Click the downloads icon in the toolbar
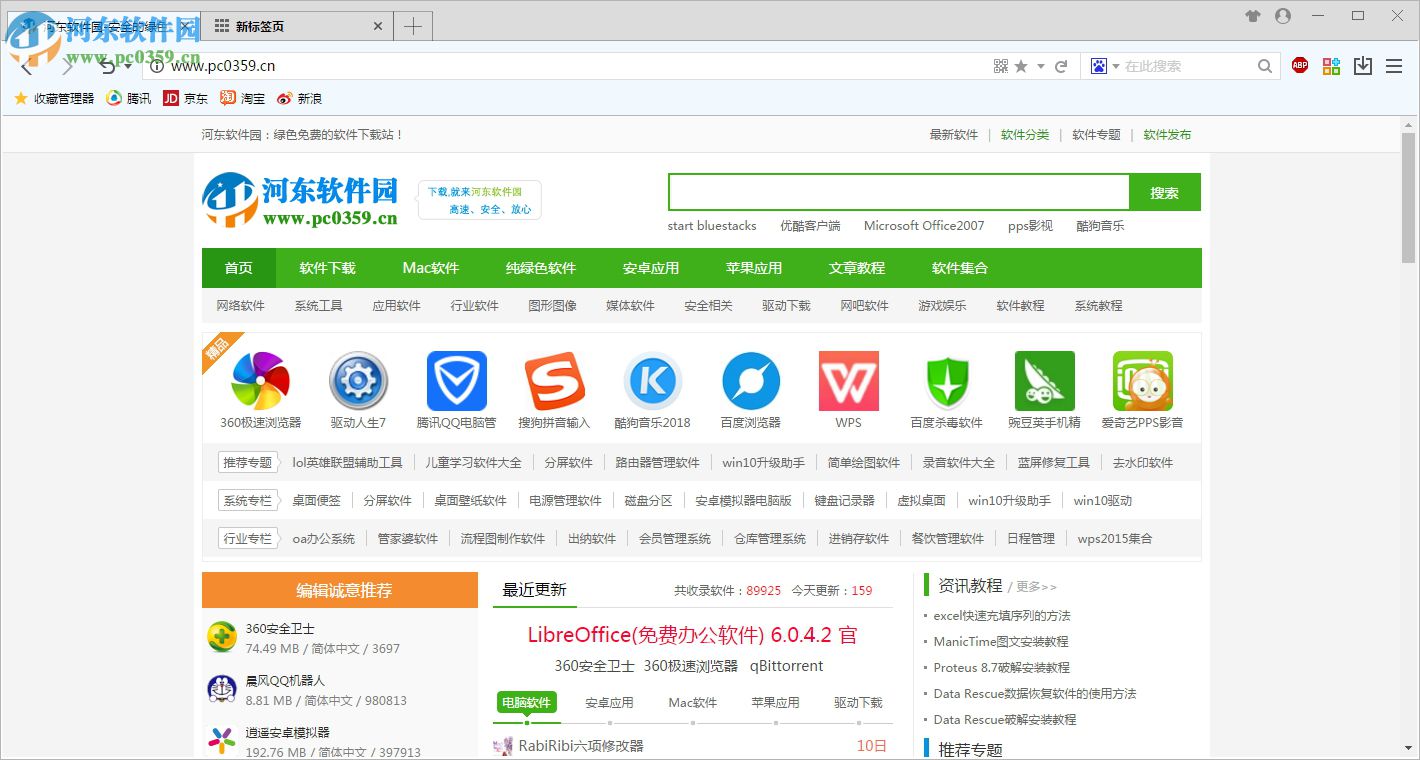Image resolution: width=1420 pixels, height=760 pixels. click(1363, 65)
